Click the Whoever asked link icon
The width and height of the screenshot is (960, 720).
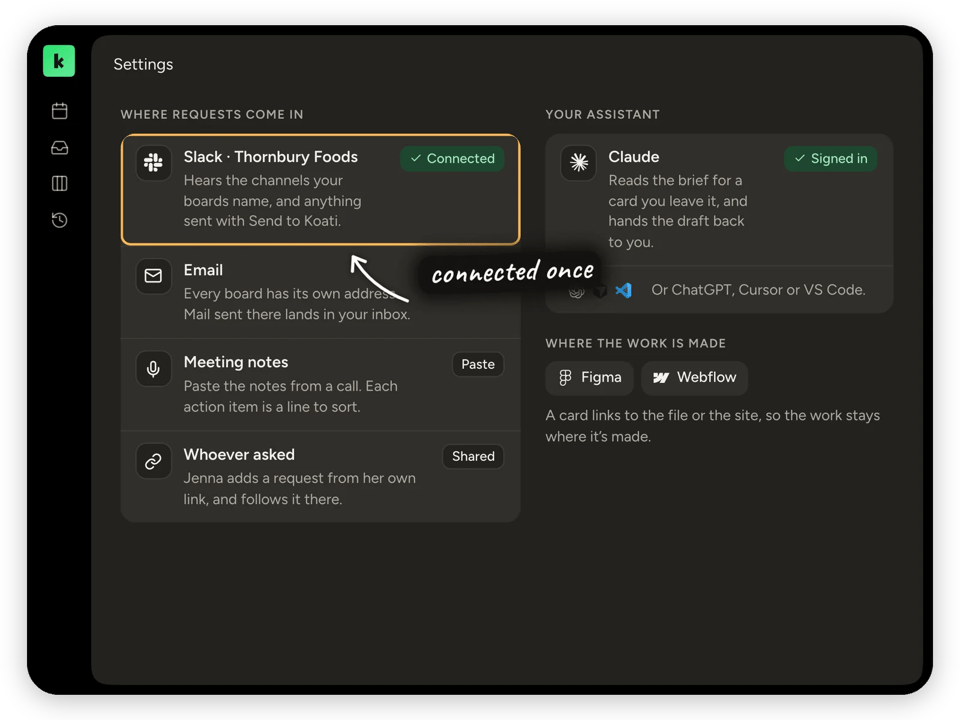coord(153,460)
